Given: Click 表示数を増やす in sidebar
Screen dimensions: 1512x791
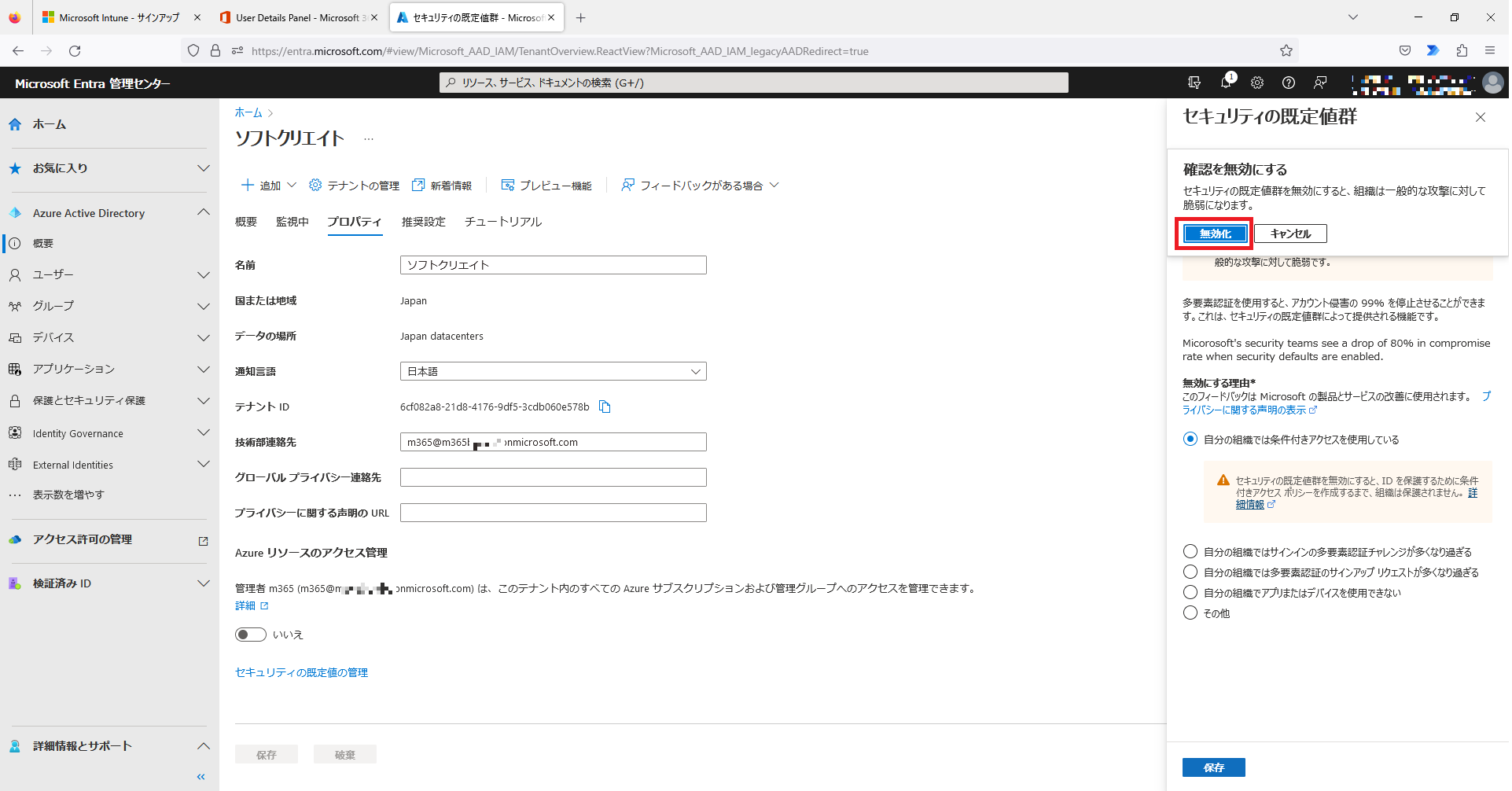Looking at the screenshot, I should [x=68, y=495].
